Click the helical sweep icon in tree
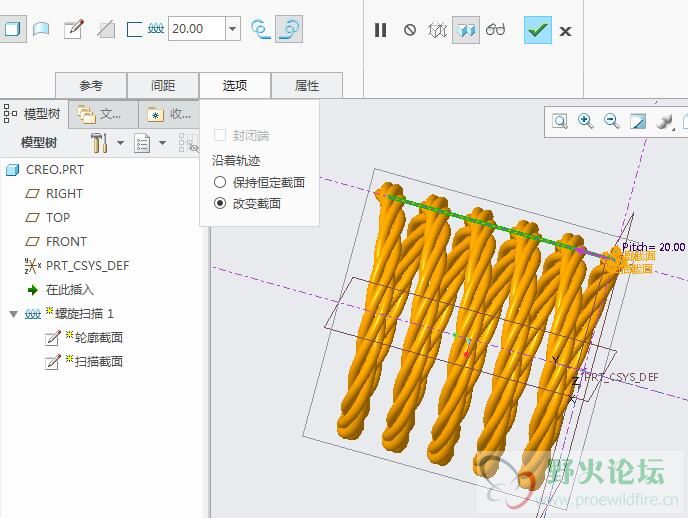 pyautogui.click(x=33, y=314)
